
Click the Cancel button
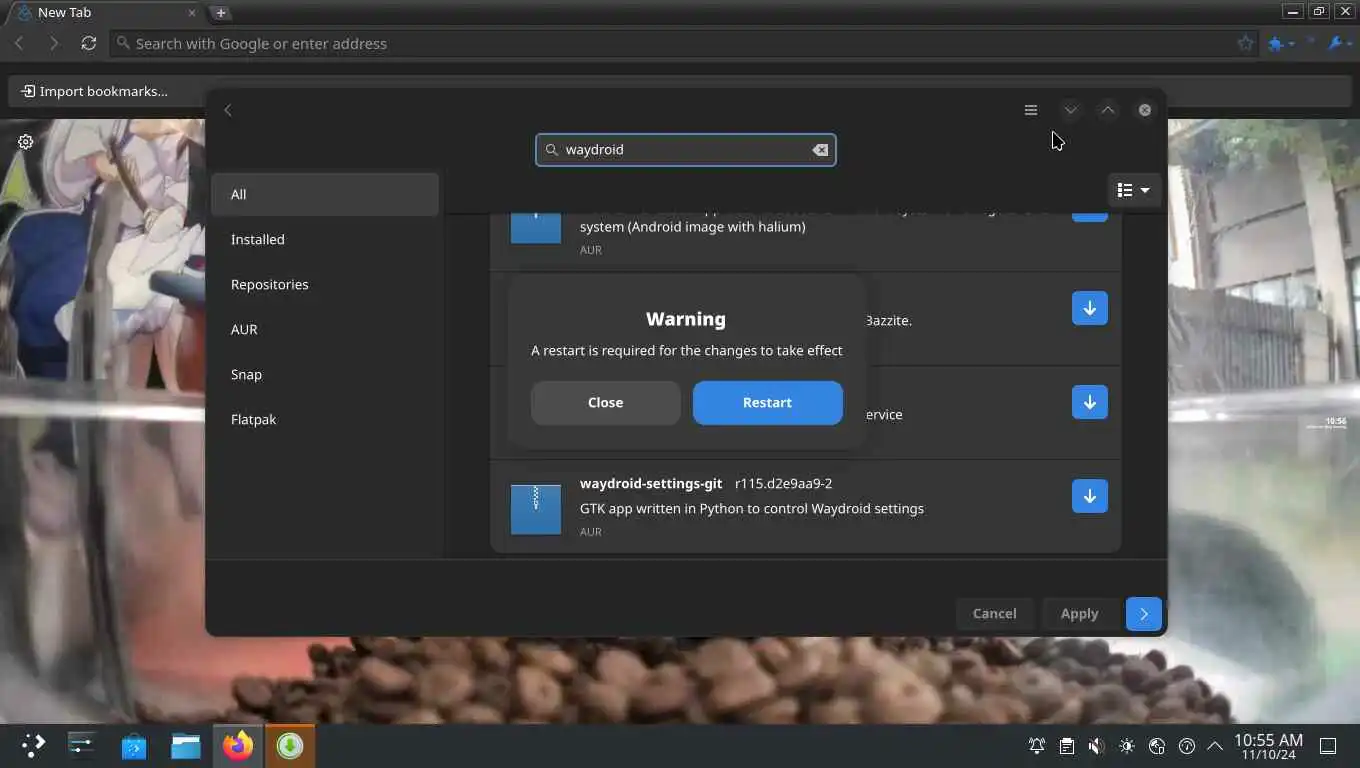[x=994, y=614]
